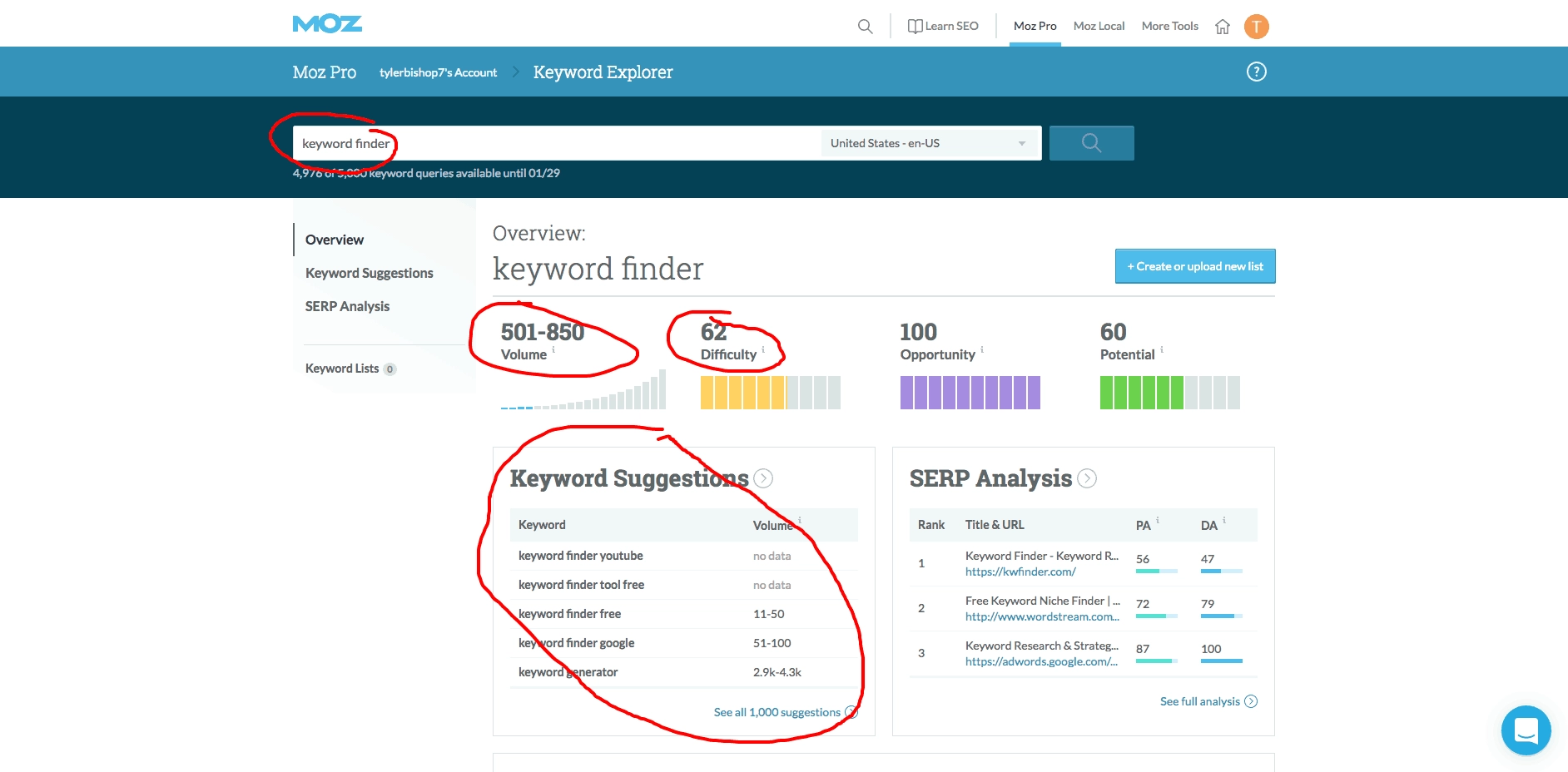The height and width of the screenshot is (772, 1568).
Task: Switch to Moz Local tab
Action: coord(1099,26)
